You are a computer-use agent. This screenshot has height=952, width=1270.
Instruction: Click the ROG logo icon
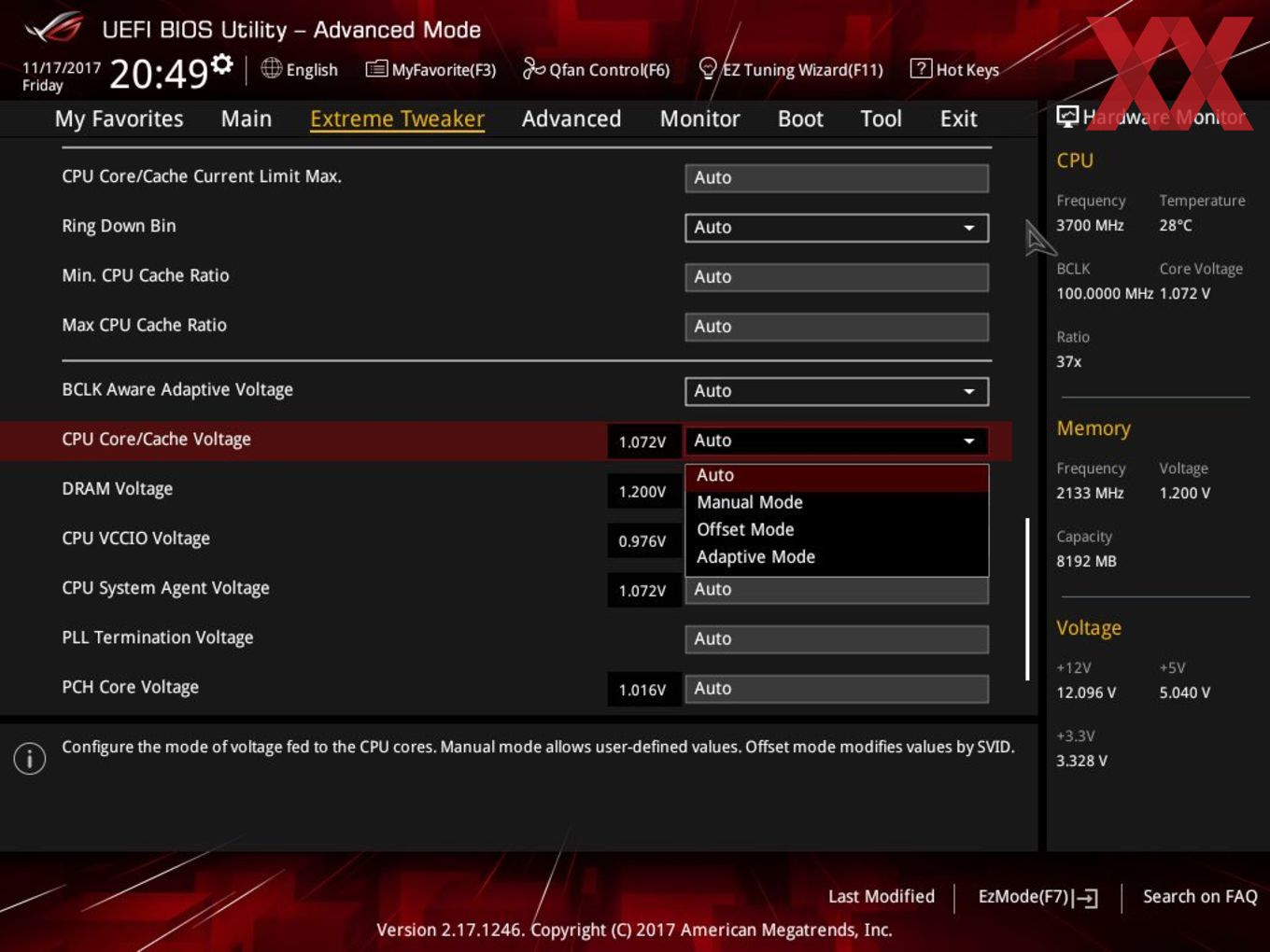(x=53, y=28)
